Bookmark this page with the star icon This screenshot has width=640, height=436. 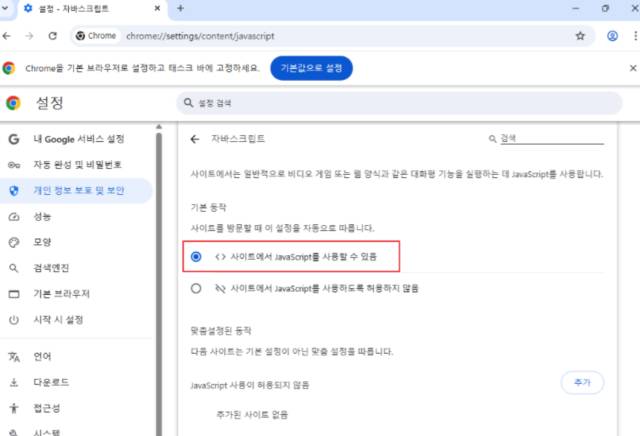point(580,36)
